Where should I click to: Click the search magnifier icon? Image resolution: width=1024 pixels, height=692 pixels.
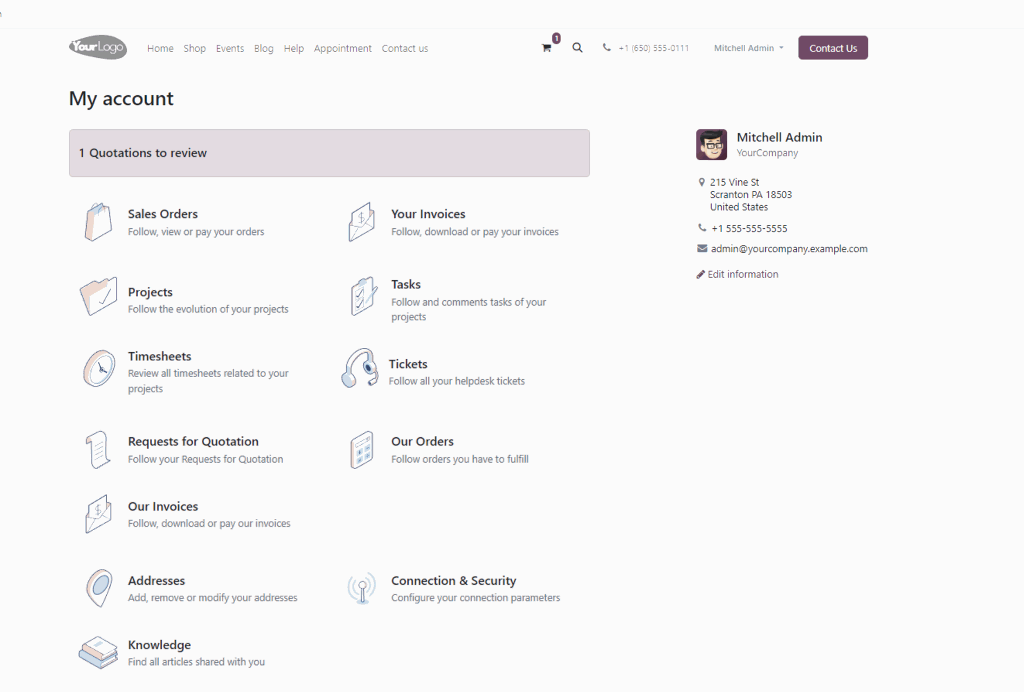click(577, 47)
